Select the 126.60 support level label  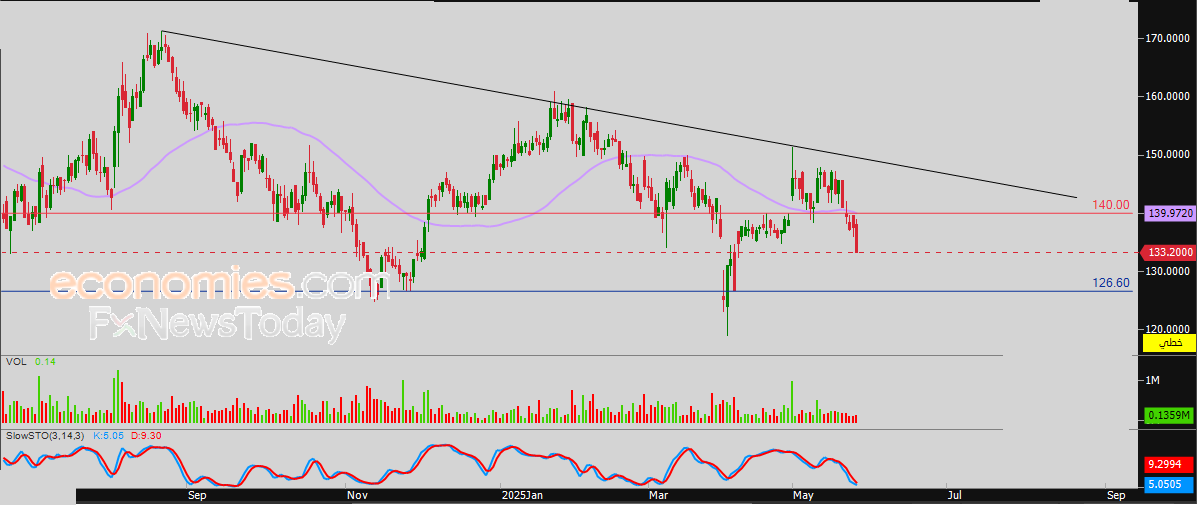[1111, 283]
